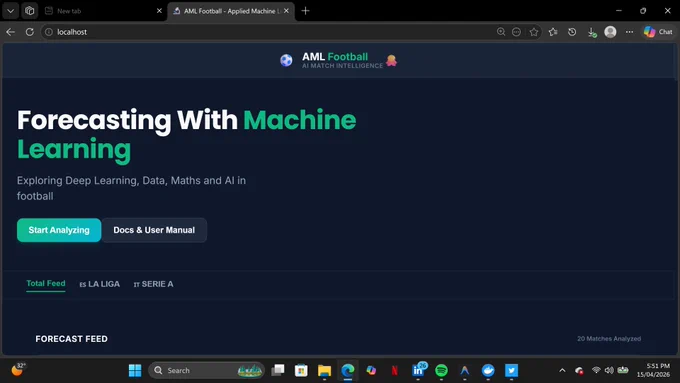The image size is (680, 383).
Task: Open the taskbar clock and date
Action: 654,370
